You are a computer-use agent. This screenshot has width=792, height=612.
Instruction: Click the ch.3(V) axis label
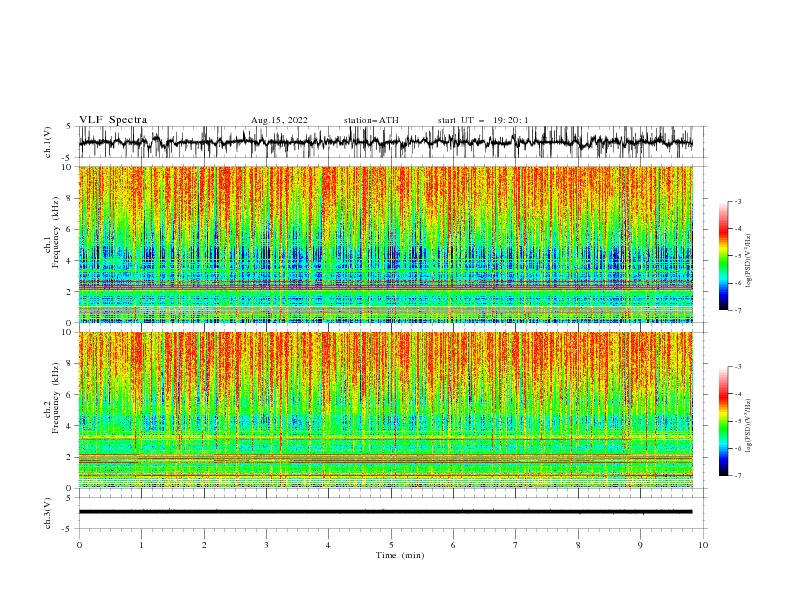48,513
